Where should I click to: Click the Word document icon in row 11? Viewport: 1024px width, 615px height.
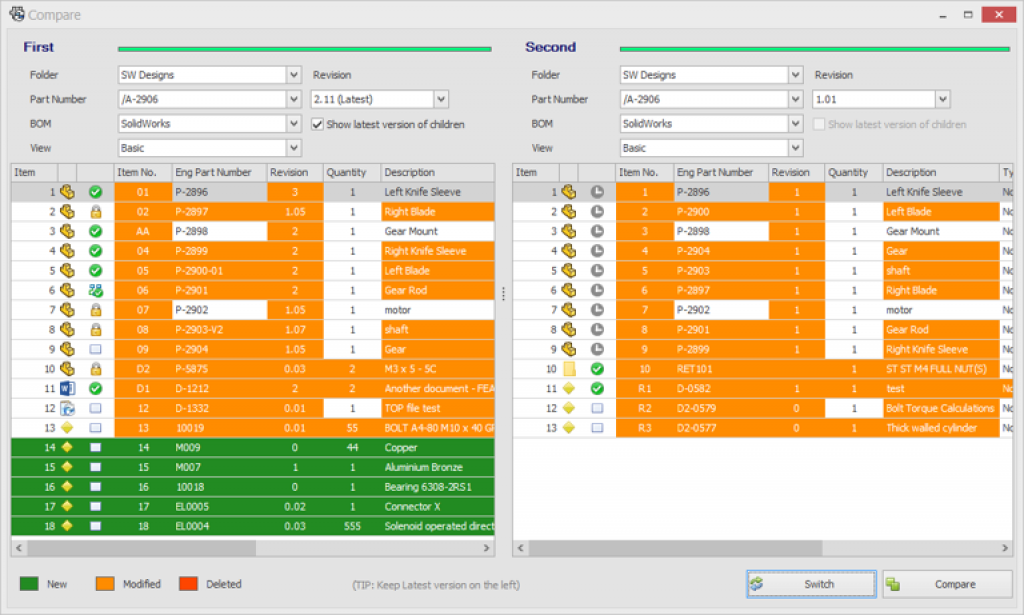coord(67,388)
